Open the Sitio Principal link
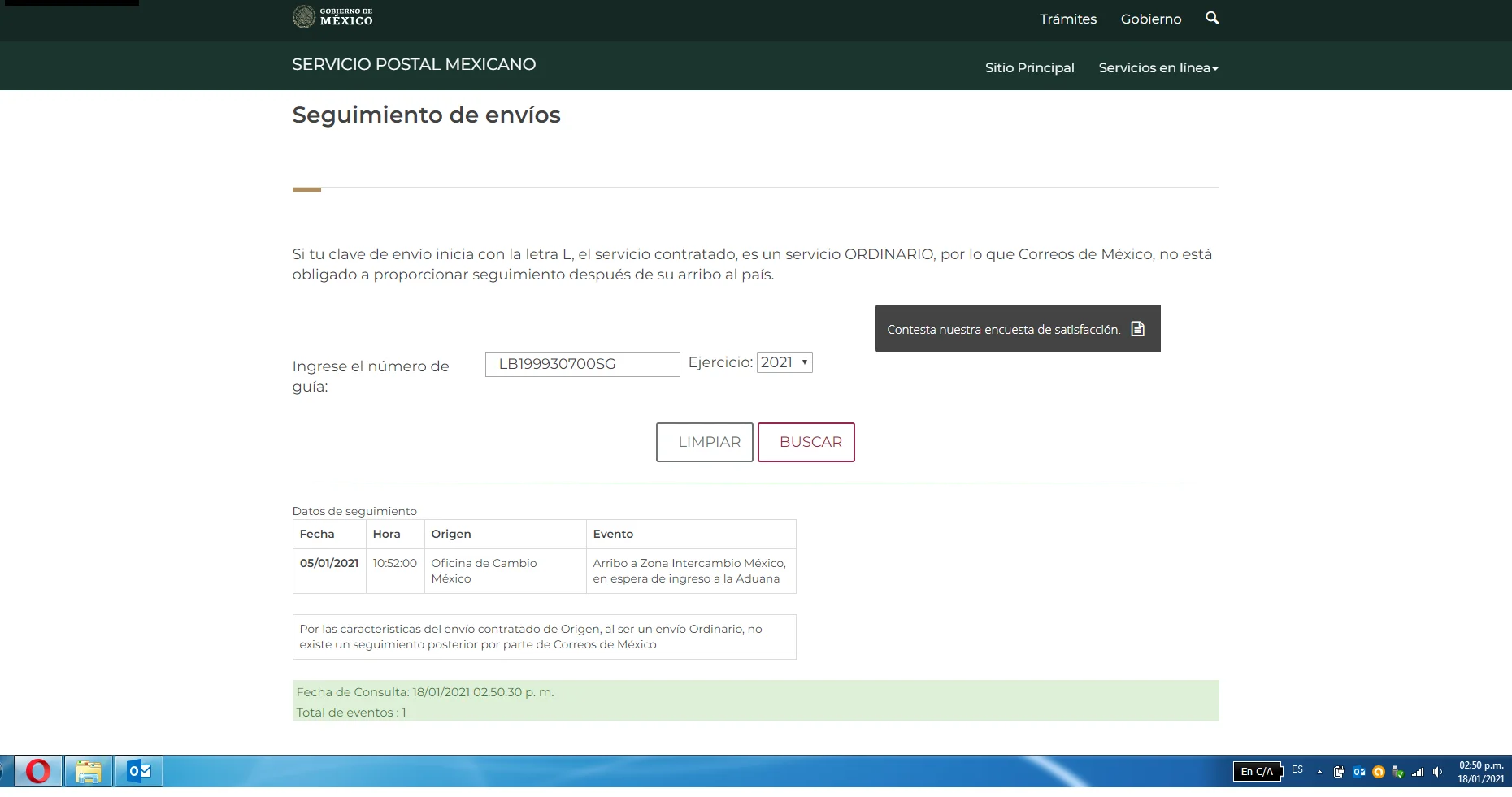The image size is (1512, 797). pos(1030,67)
